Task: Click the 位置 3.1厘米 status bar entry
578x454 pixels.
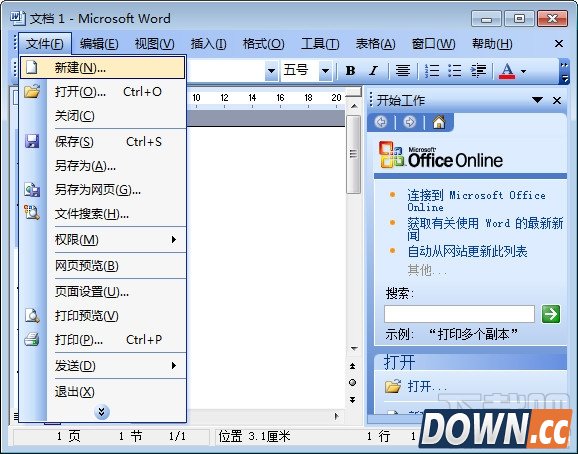Action: pyautogui.click(x=254, y=437)
